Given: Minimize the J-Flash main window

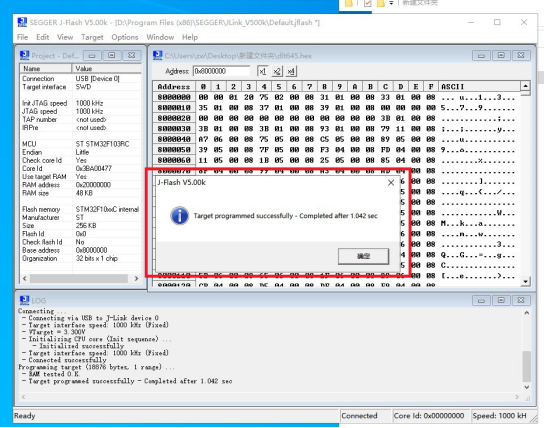Looking at the screenshot, I should [x=471, y=22].
